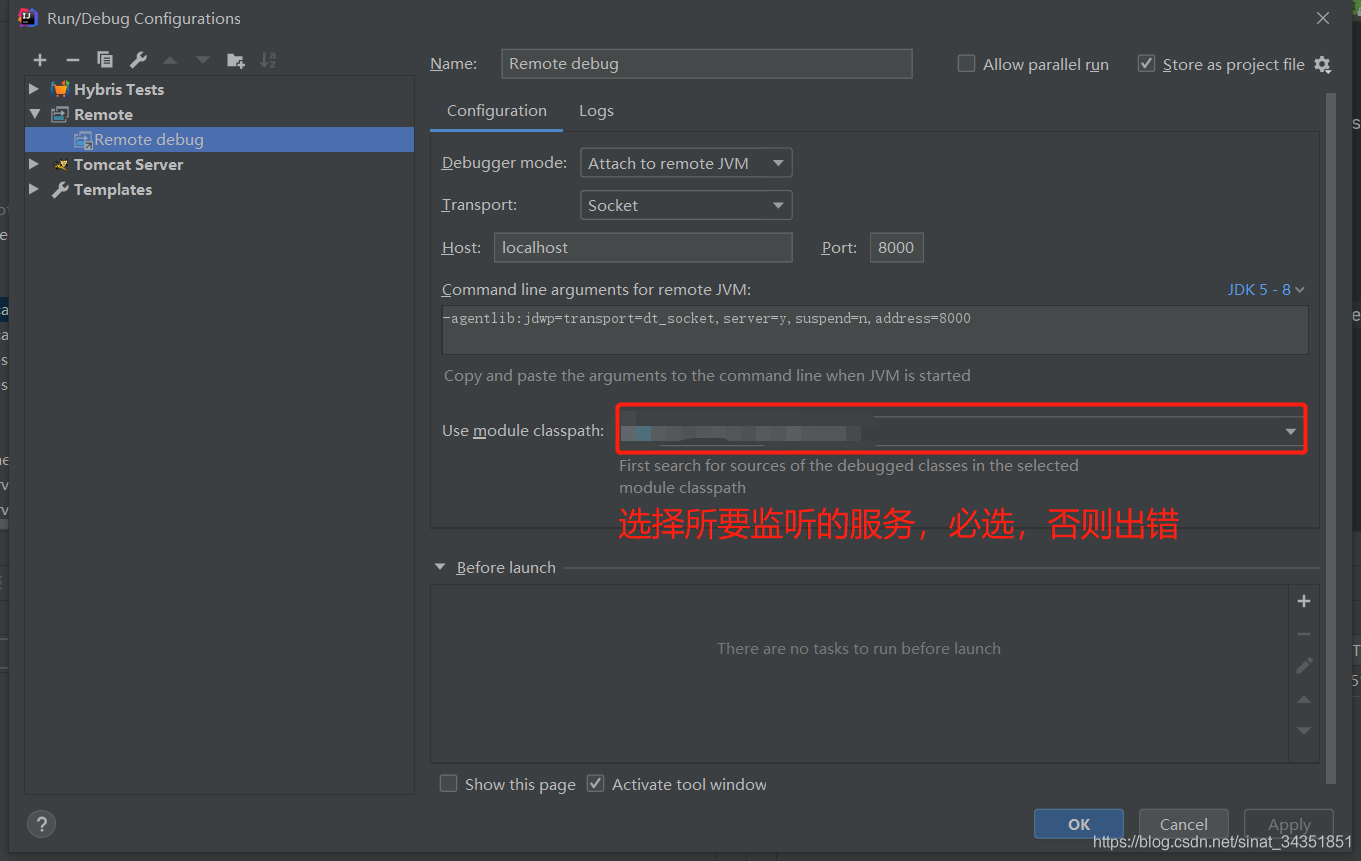Screen dimensions: 1361x861
Task: Add a new configuration with the plus icon
Action: coord(40,60)
